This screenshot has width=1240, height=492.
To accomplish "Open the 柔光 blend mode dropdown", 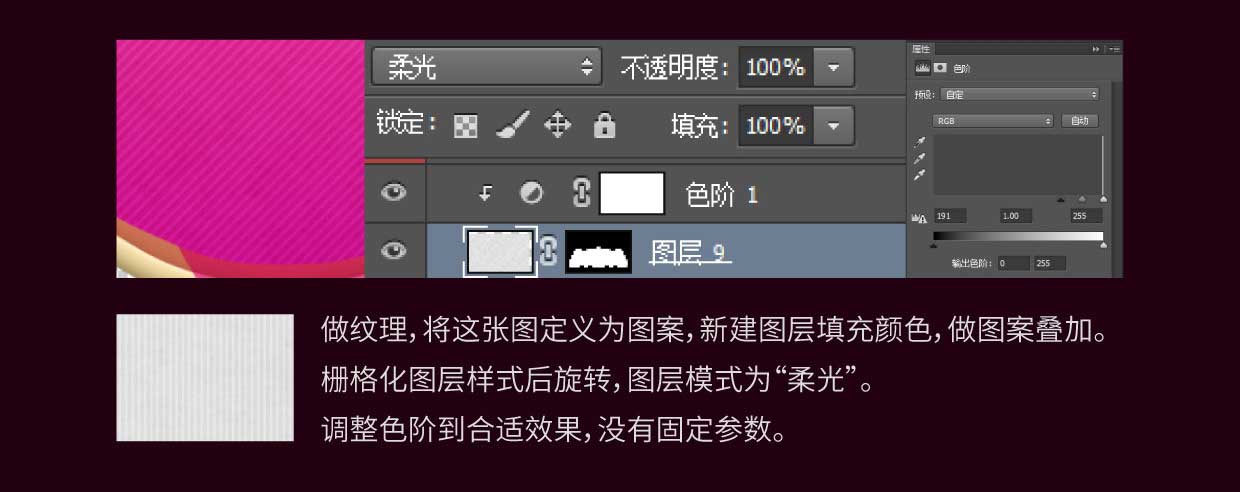I will (x=487, y=67).
